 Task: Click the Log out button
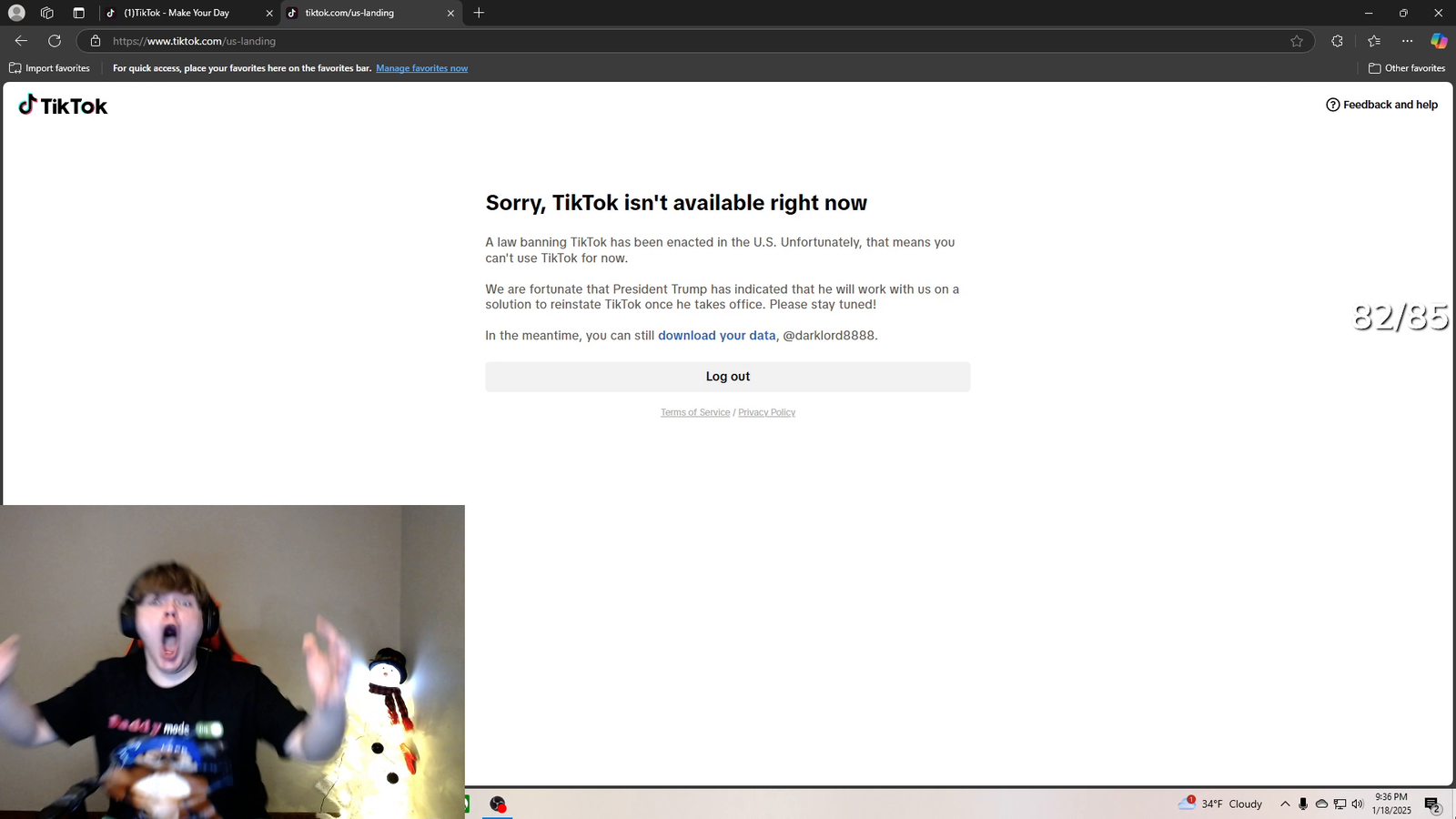coord(728,377)
